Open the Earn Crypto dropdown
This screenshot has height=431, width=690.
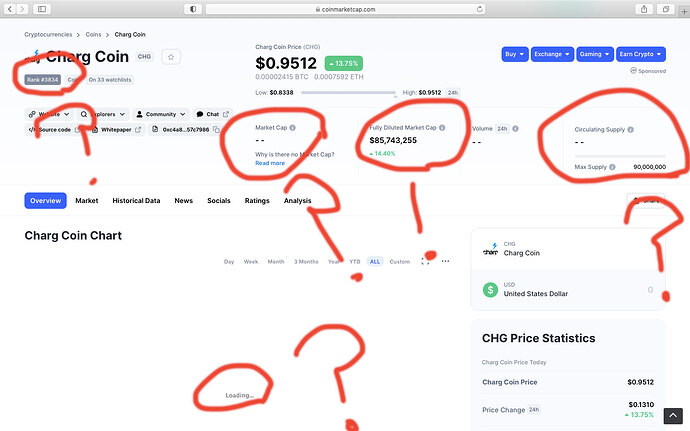641,54
